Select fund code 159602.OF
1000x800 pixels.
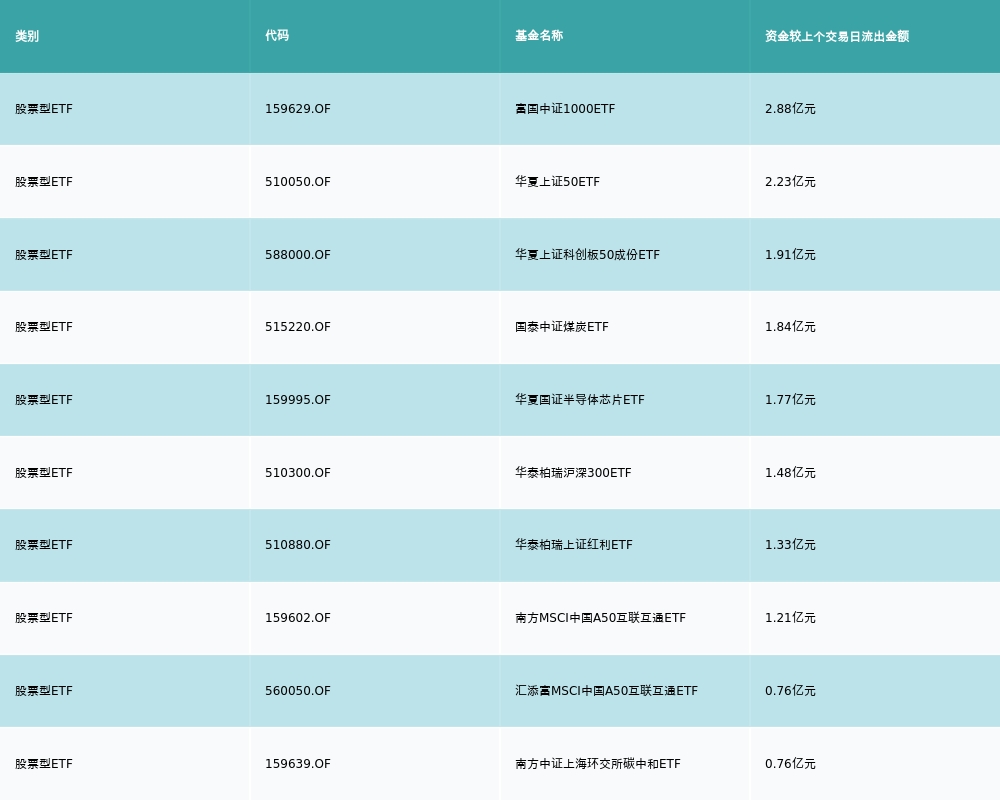click(298, 618)
